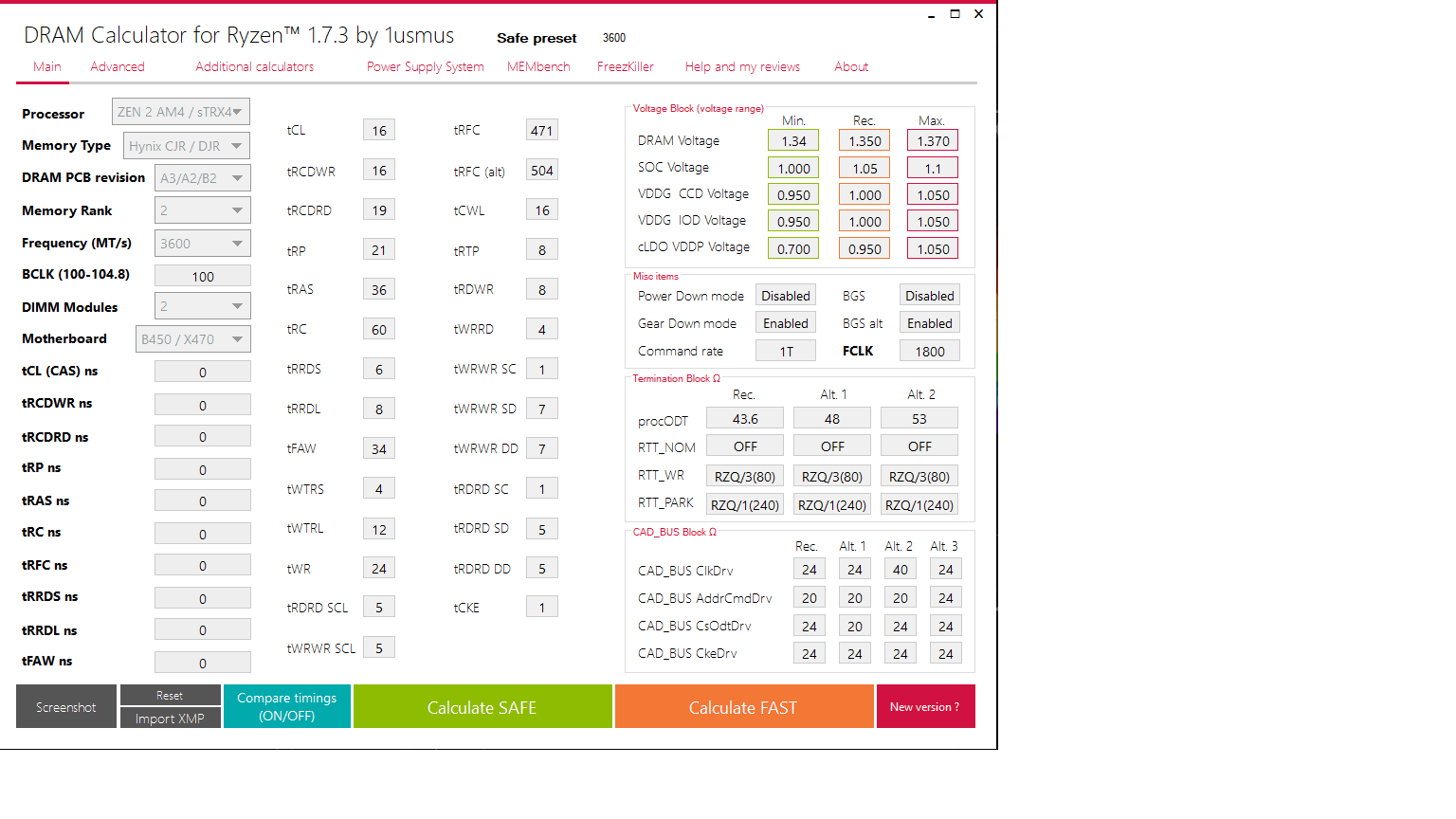The width and height of the screenshot is (1456, 819).
Task: Go to Power Supply System tab
Action: 425,67
